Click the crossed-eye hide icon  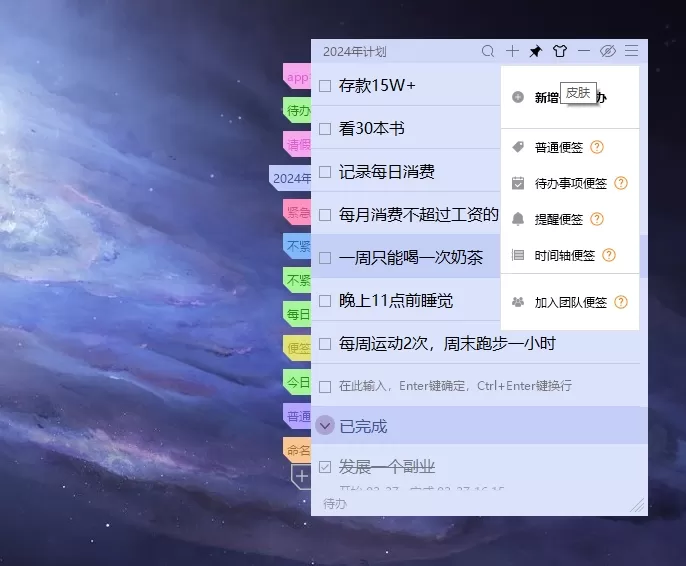point(607,51)
